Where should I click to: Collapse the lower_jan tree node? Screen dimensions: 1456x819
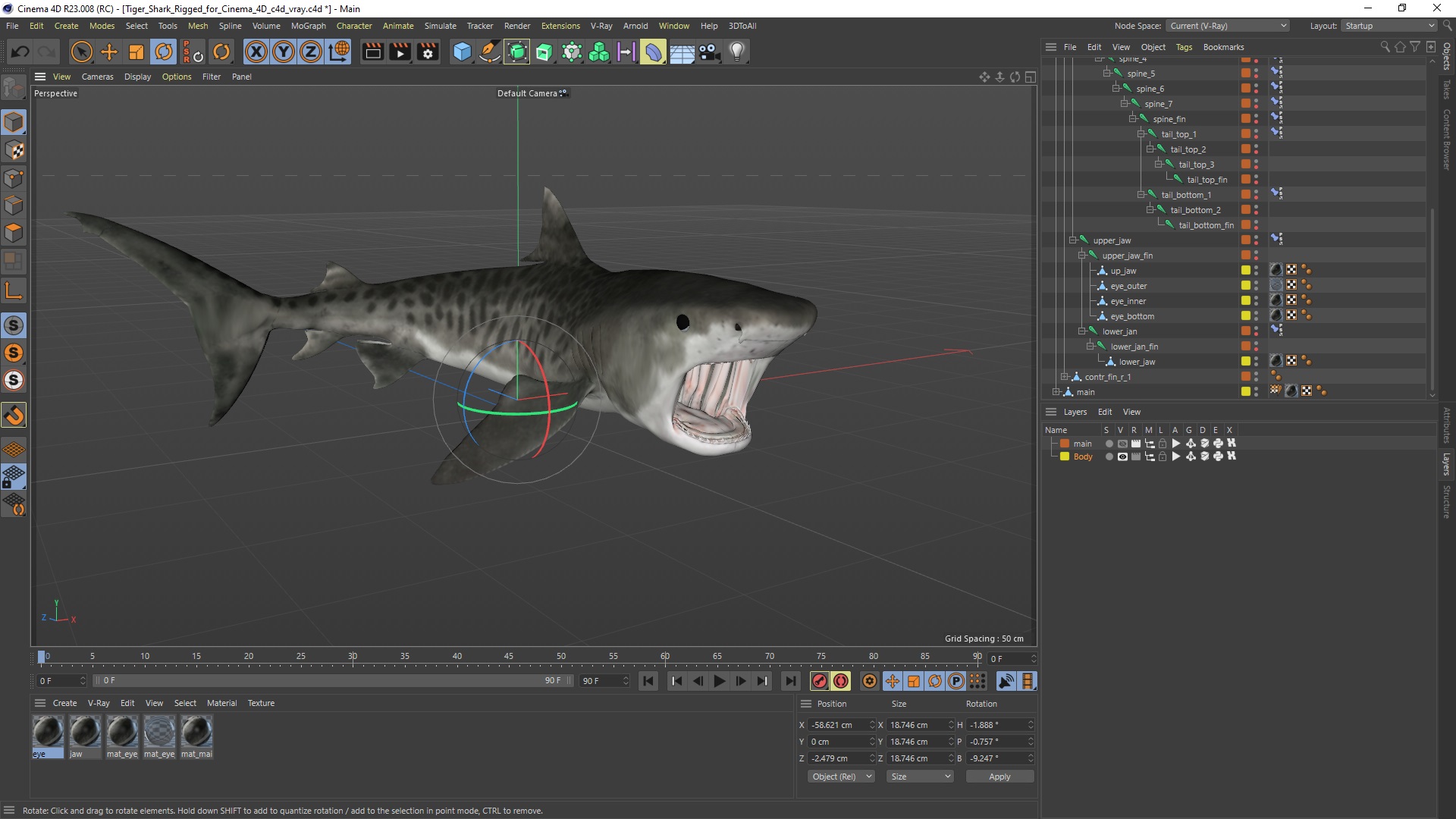(x=1082, y=331)
